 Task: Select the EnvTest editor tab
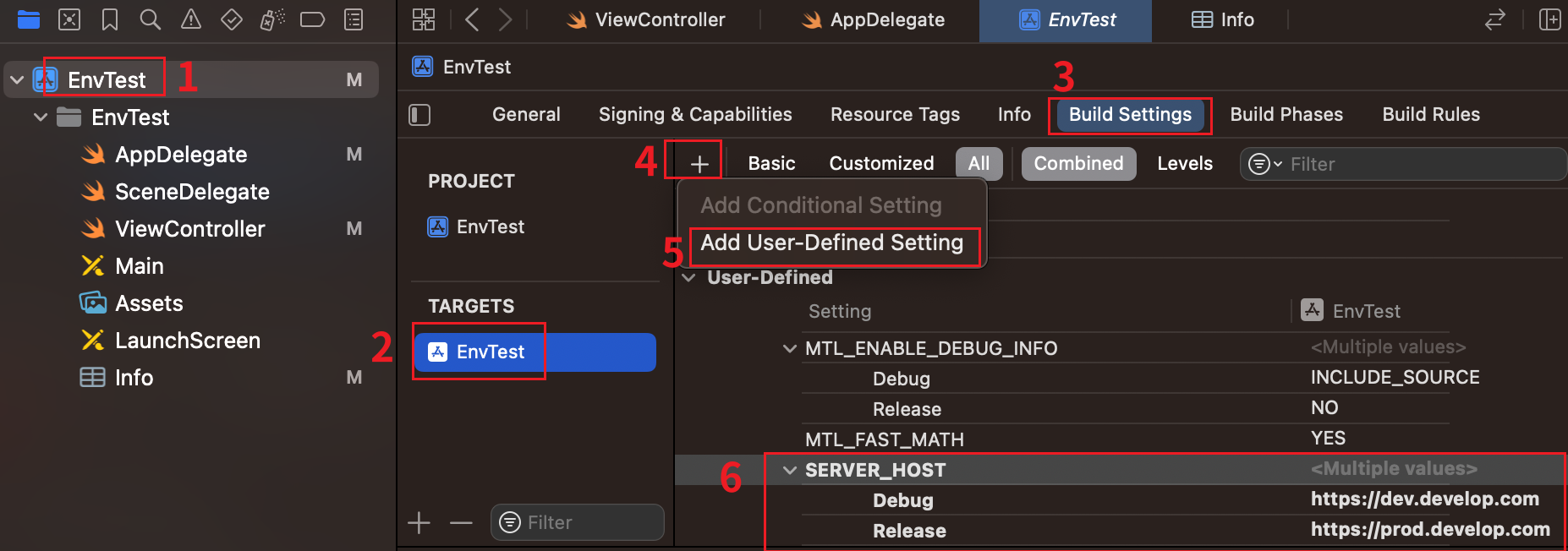pyautogui.click(x=1066, y=20)
